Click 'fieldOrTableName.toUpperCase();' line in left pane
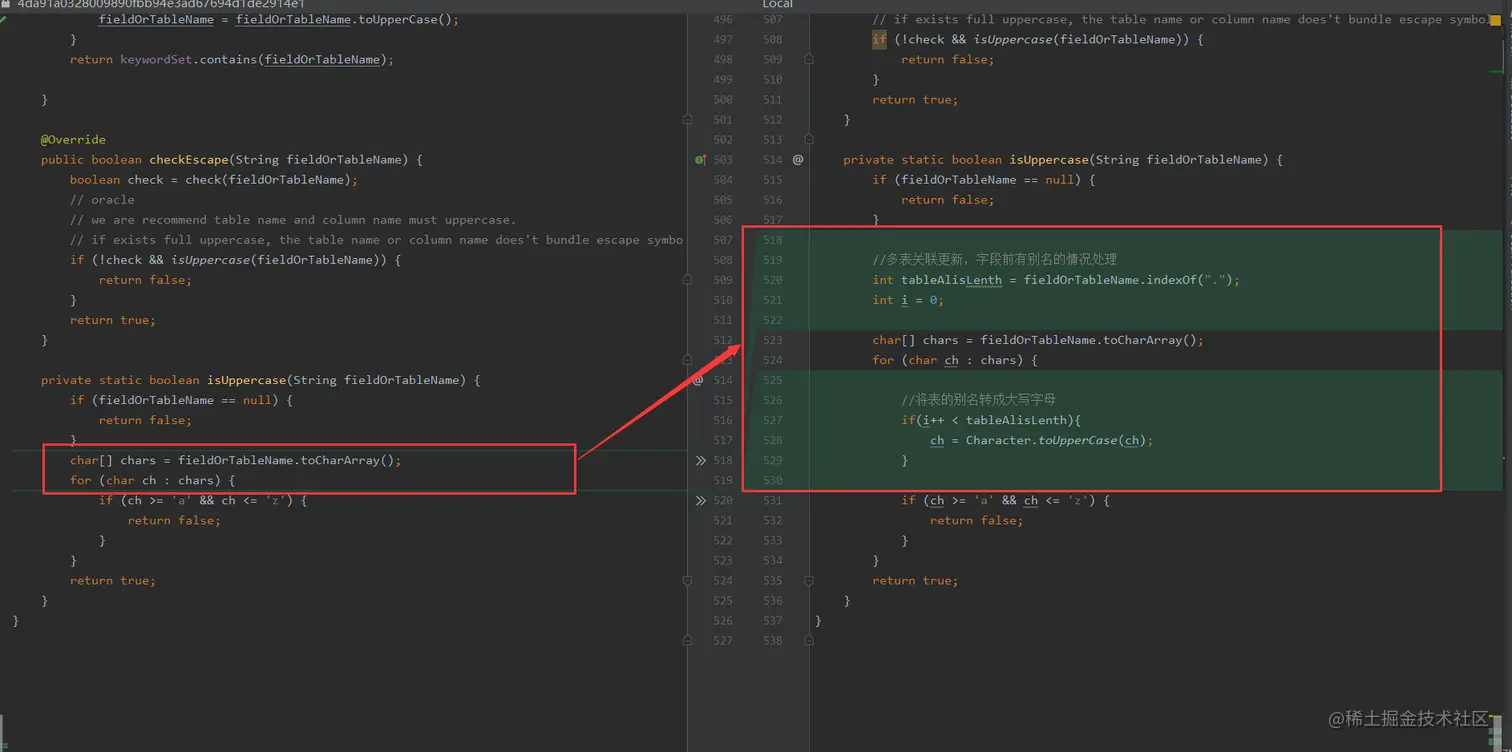The height and width of the screenshot is (752, 1512). click(278, 20)
